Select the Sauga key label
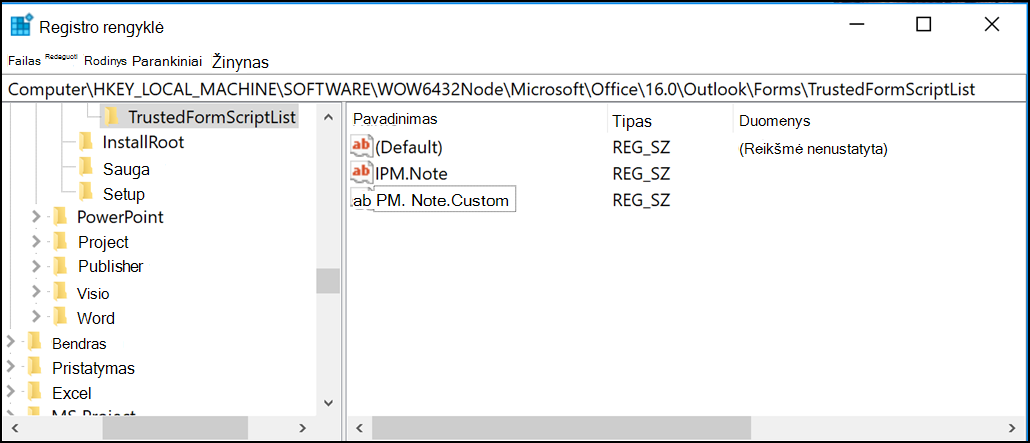This screenshot has width=1030, height=443. 126,169
